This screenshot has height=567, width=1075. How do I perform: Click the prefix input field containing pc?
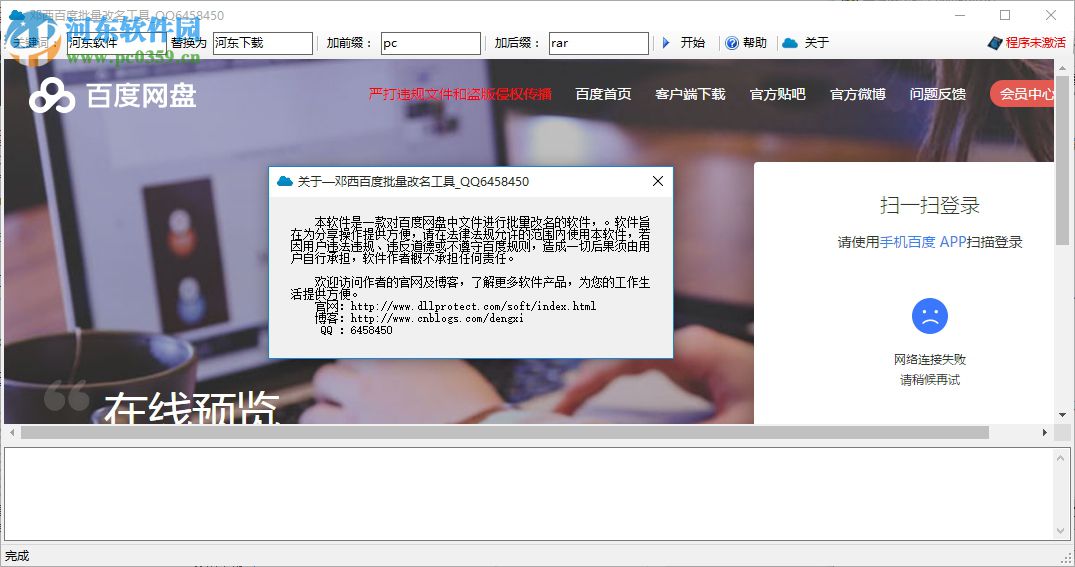[431, 43]
